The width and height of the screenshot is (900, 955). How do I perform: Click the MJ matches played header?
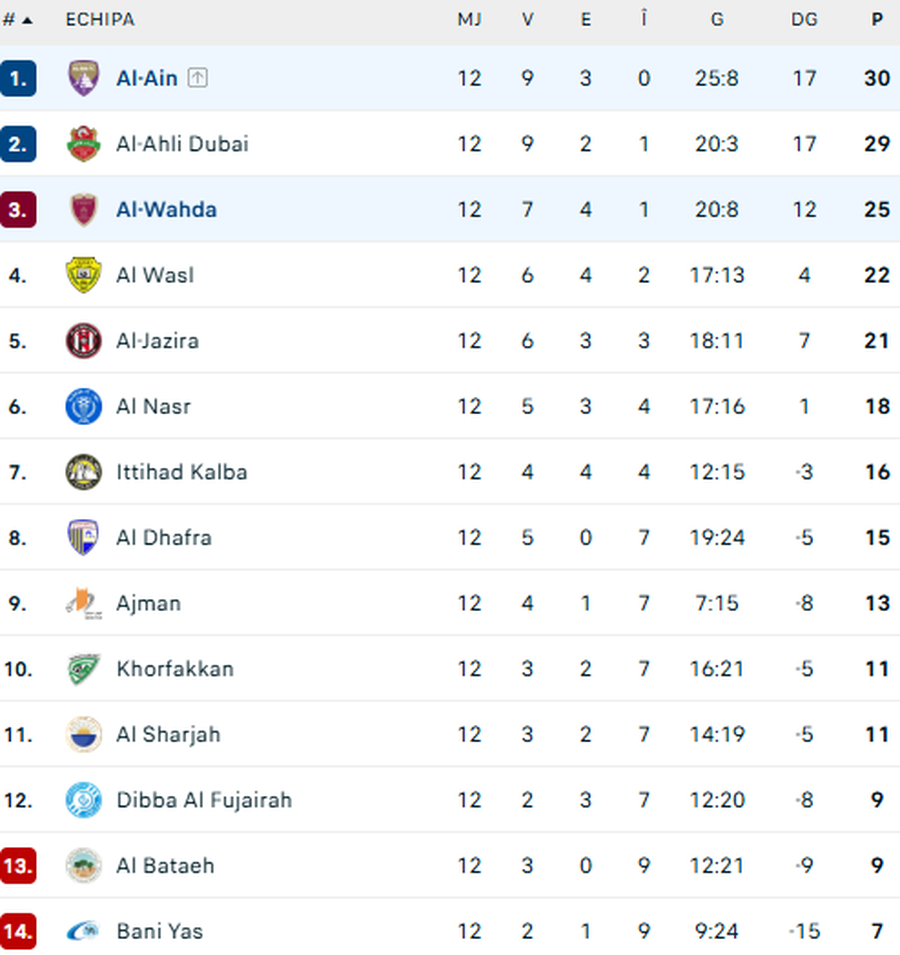click(x=469, y=19)
